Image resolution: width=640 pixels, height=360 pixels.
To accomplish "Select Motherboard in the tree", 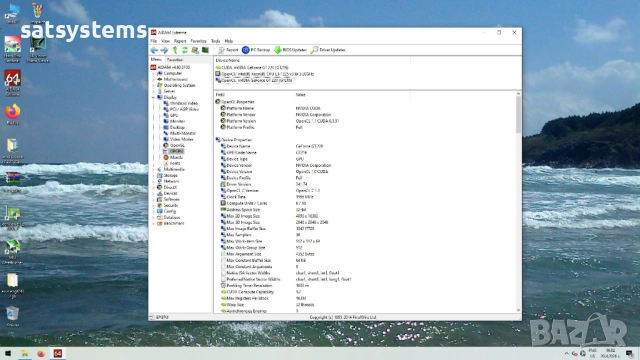I will coord(172,79).
